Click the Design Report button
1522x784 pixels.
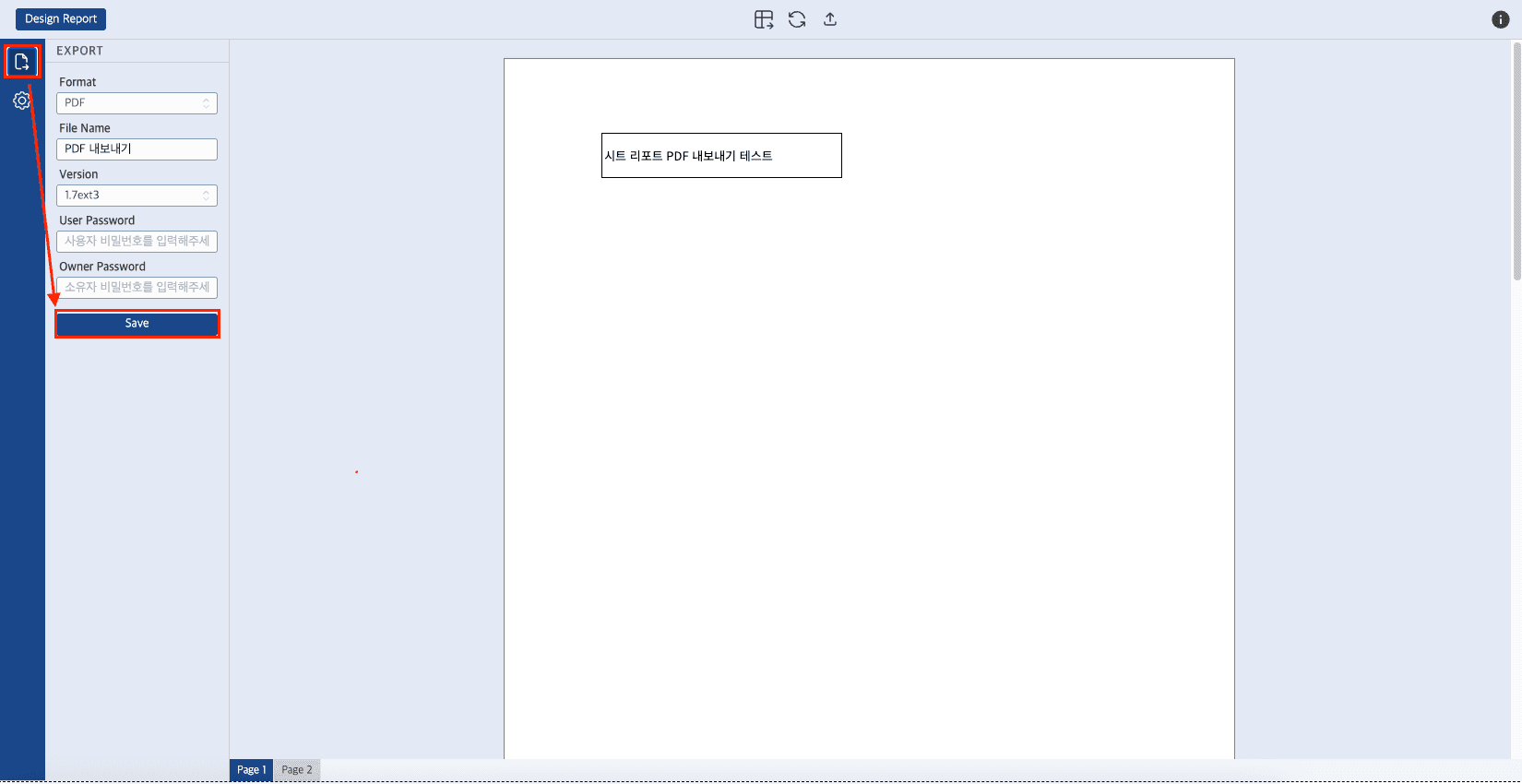coord(61,19)
